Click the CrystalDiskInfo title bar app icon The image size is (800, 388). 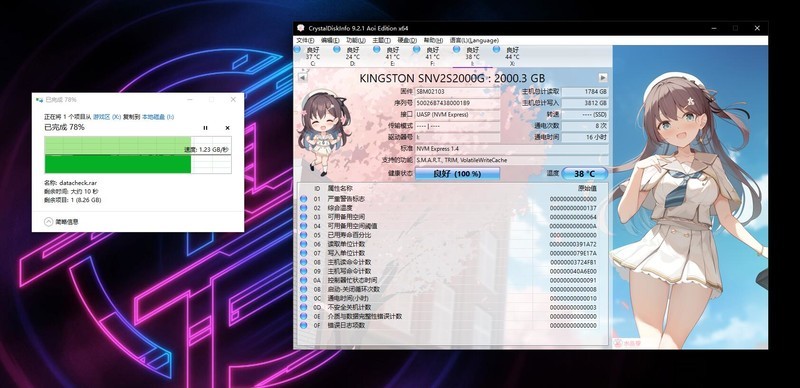tap(301, 28)
